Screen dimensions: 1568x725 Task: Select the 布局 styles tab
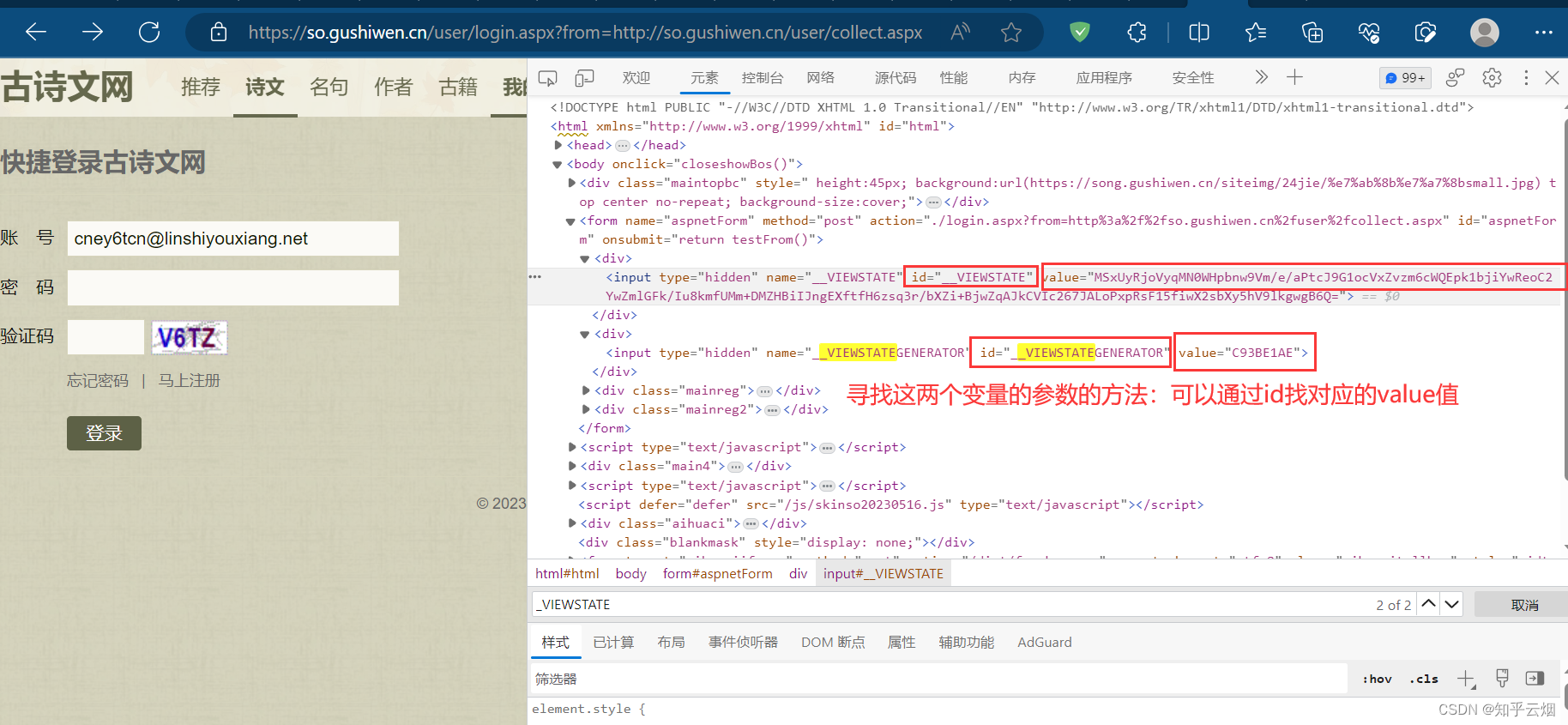point(671,643)
